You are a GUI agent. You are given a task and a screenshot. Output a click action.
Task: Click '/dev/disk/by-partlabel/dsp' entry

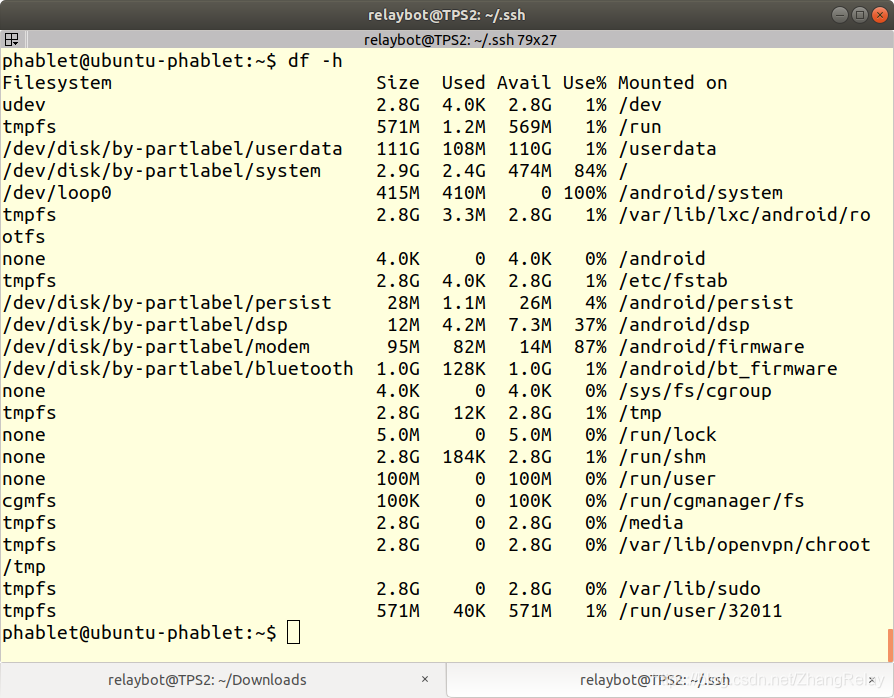tap(145, 325)
